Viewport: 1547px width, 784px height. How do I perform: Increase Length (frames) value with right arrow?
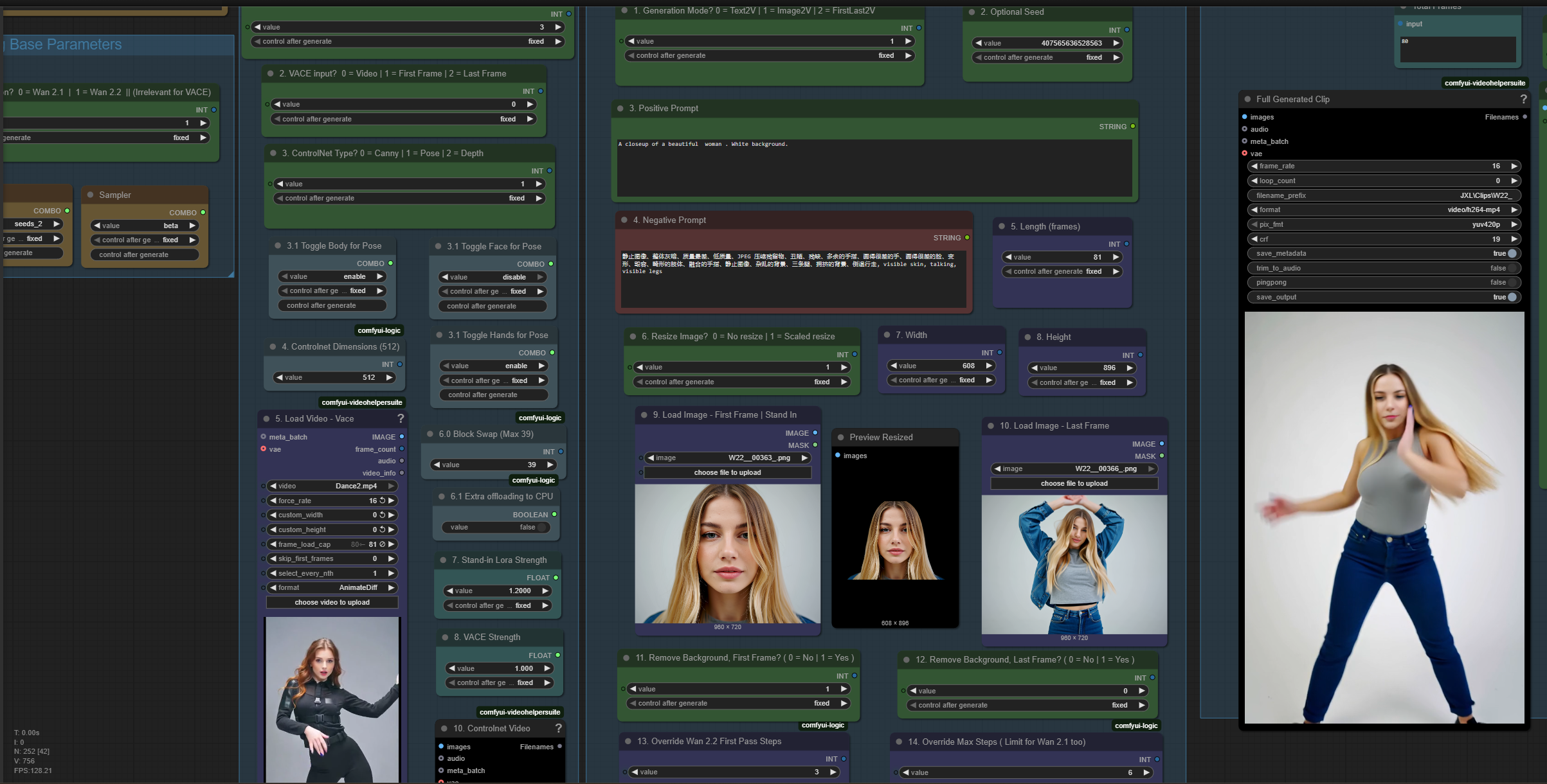pyautogui.click(x=1116, y=257)
